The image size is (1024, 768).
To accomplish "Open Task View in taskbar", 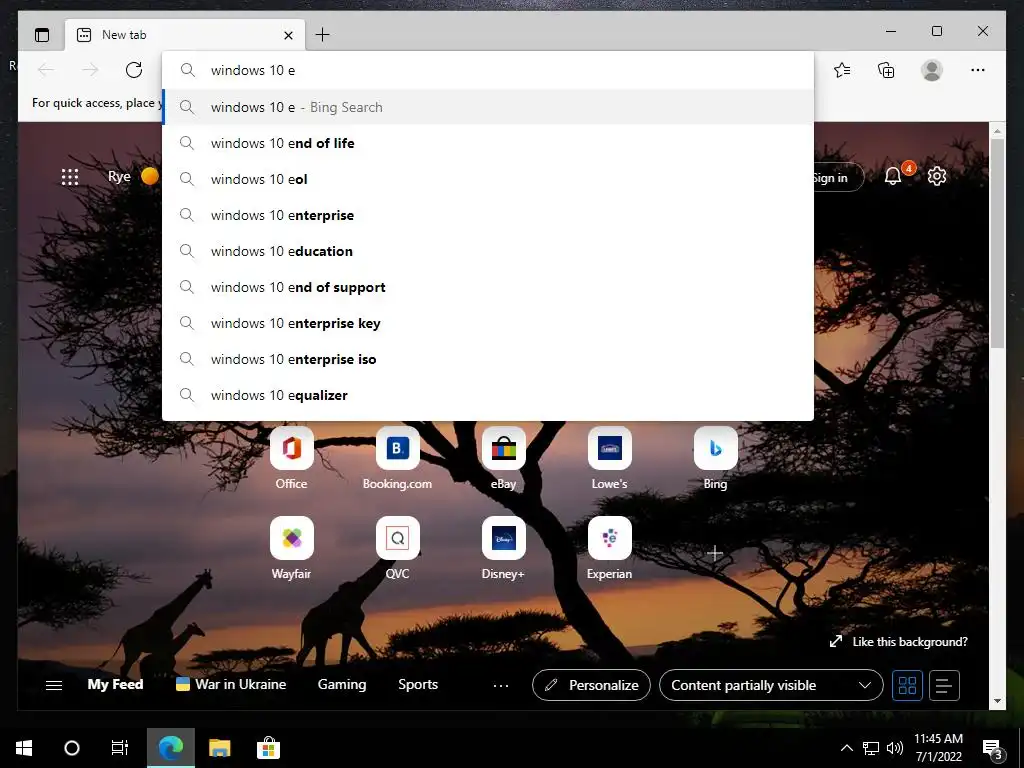I will pos(120,748).
